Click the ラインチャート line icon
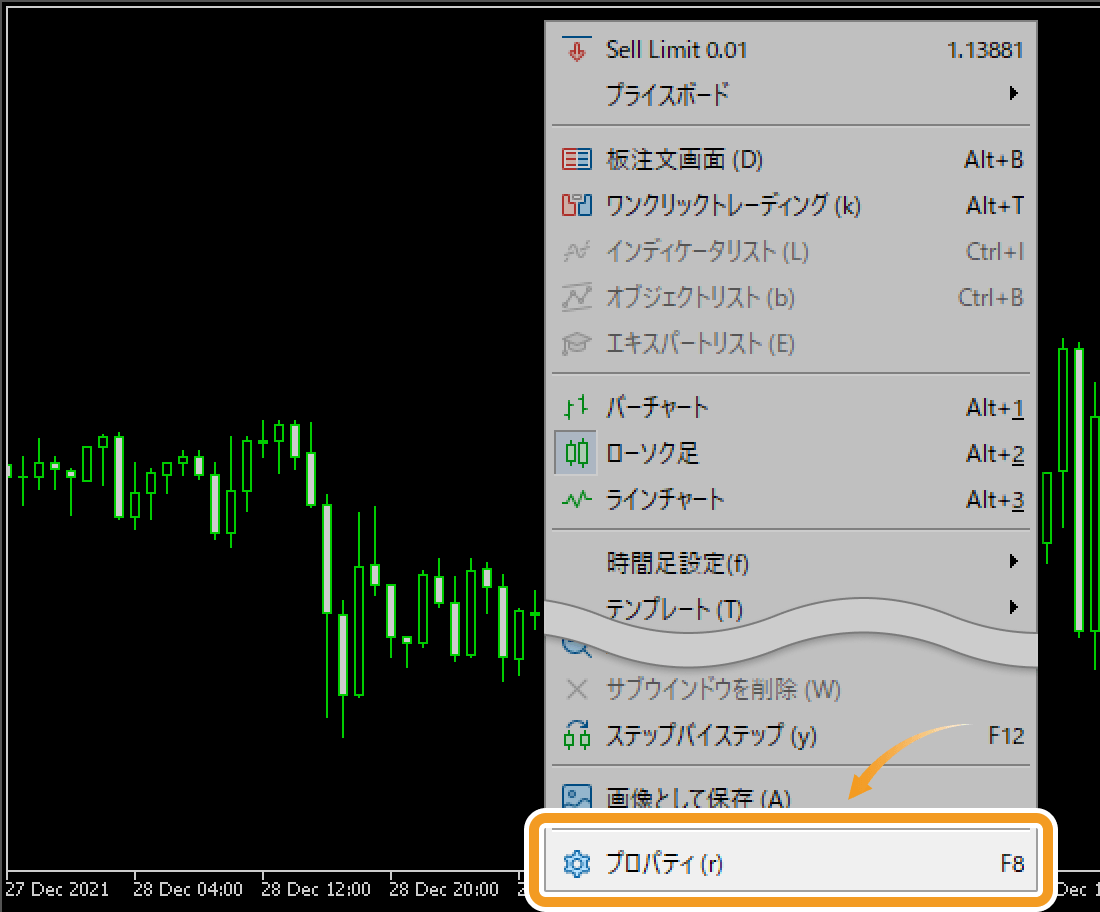This screenshot has height=912, width=1100. click(577, 499)
